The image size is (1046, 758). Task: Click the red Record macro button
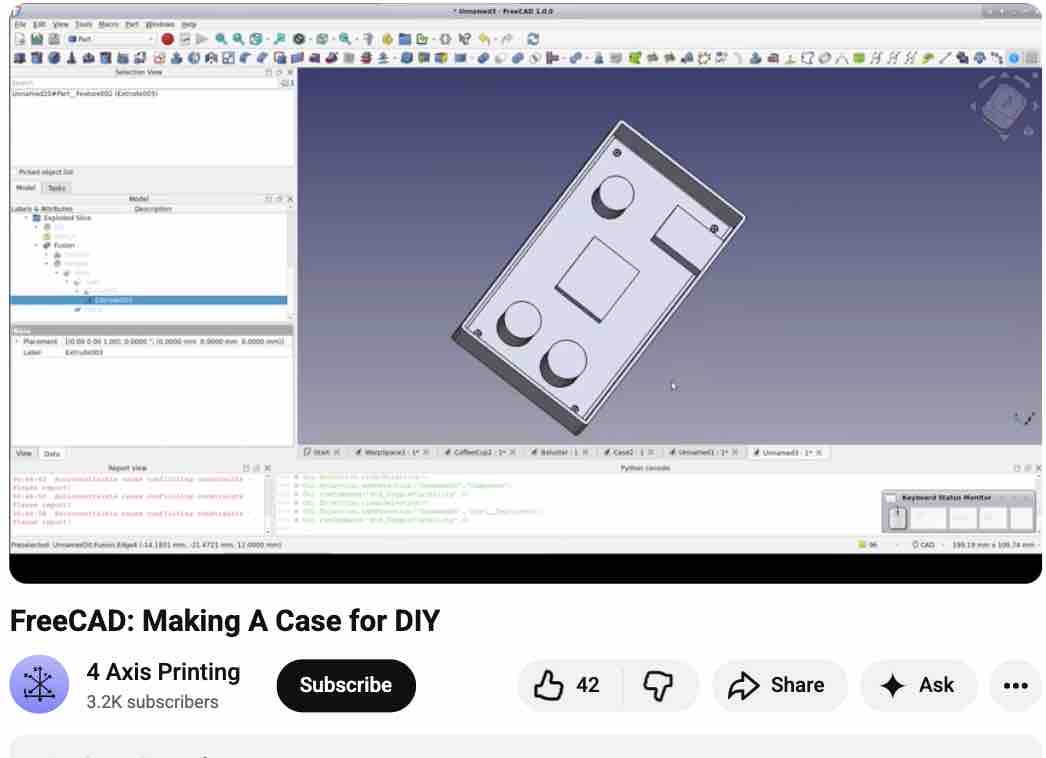[x=167, y=39]
